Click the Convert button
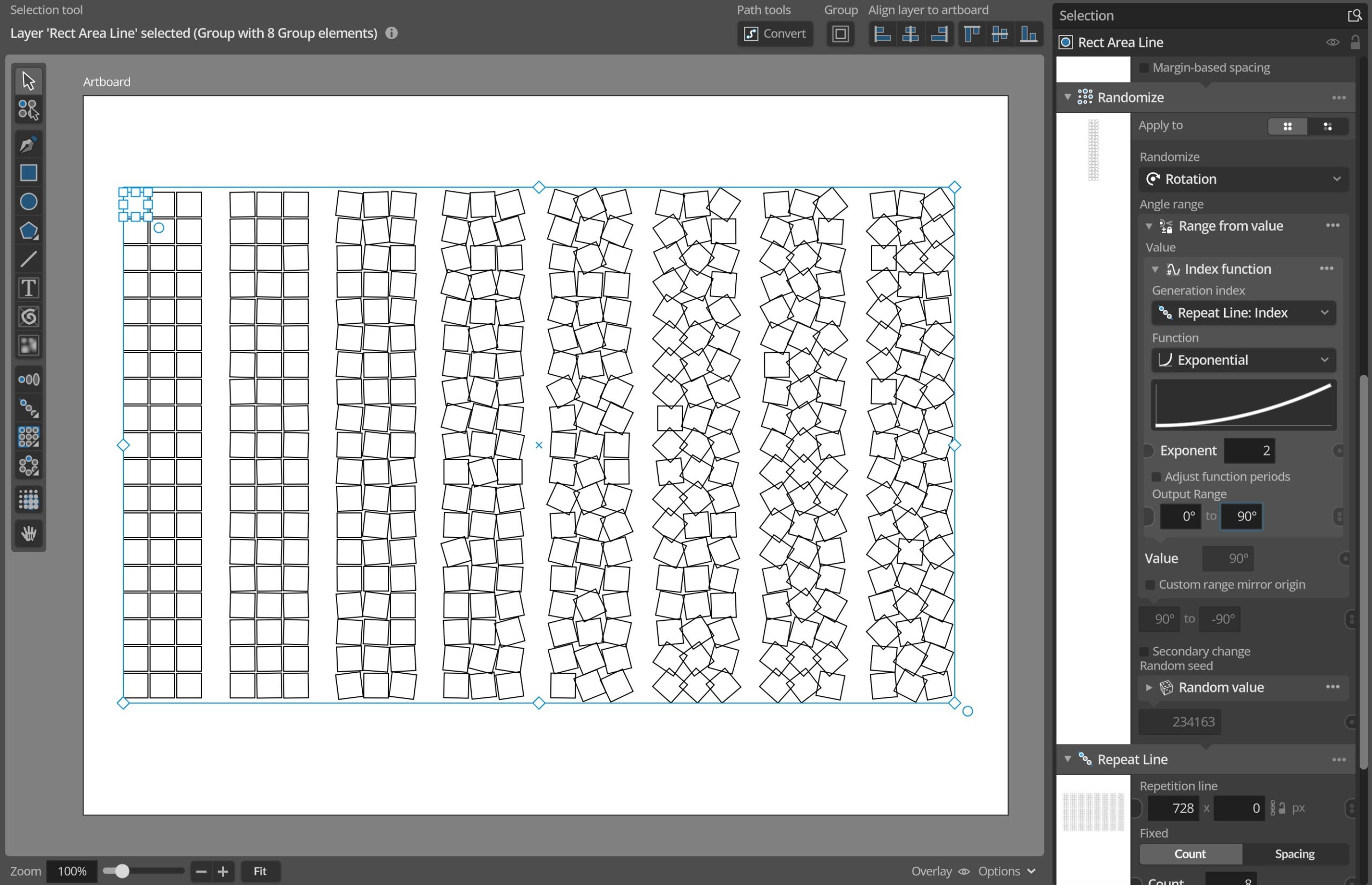The image size is (1372, 885). (x=774, y=34)
